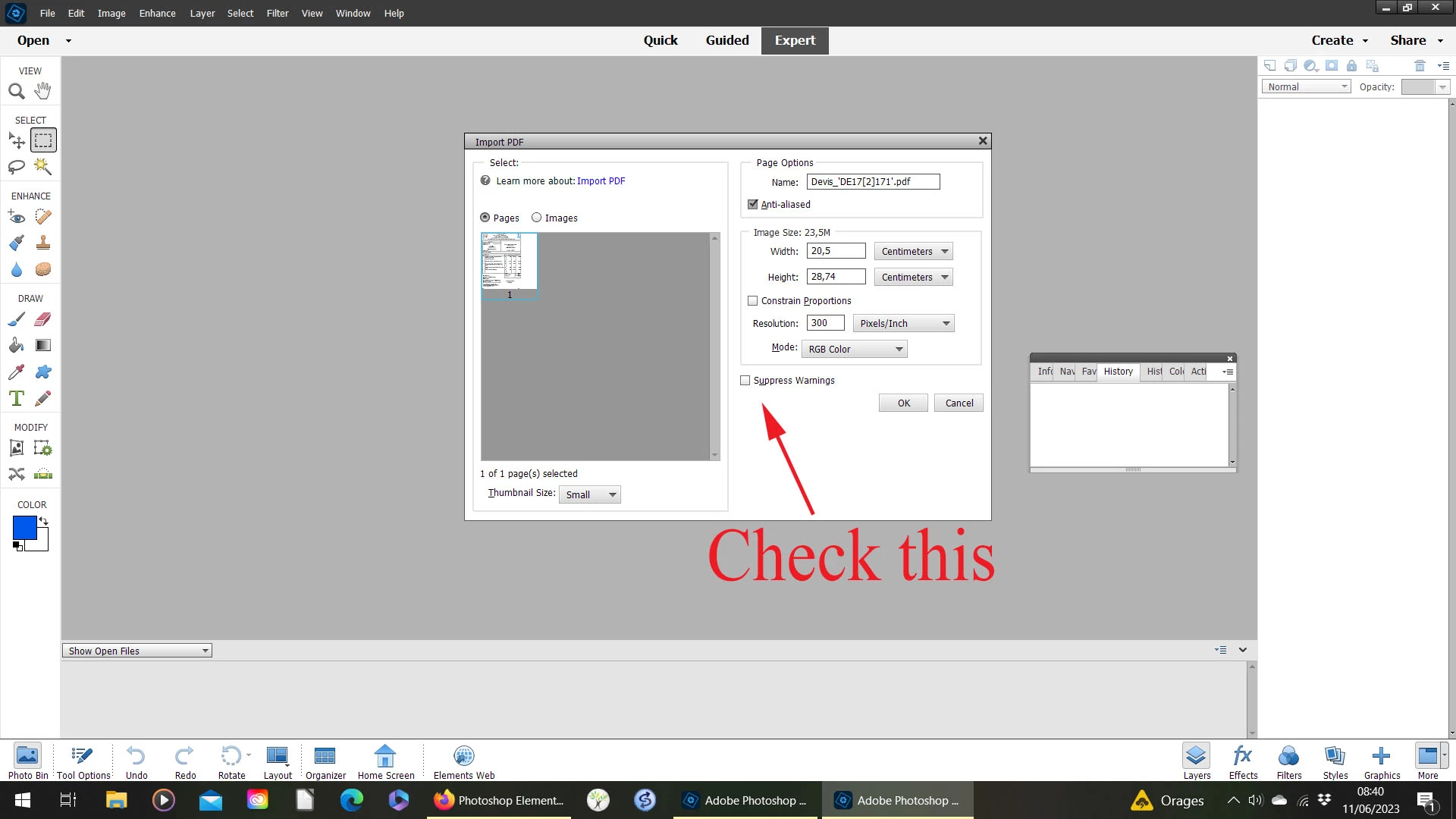Select the Images radio button
This screenshot has width=1456, height=819.
pyautogui.click(x=537, y=218)
